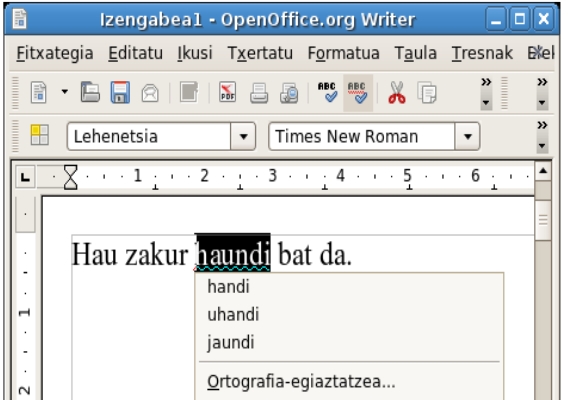Click the vertical scrollbar up arrow
Viewport: 570px width, 400px height.
(x=543, y=171)
